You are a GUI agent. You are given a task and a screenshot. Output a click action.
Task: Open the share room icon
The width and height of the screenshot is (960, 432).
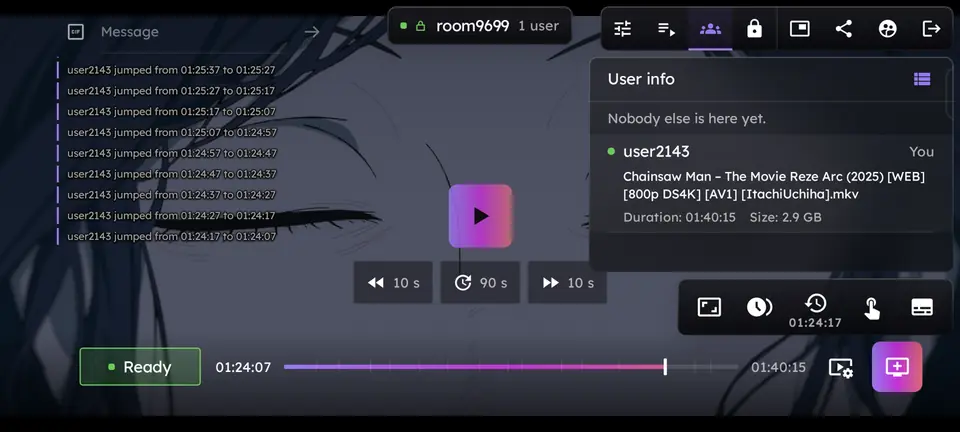pos(844,29)
